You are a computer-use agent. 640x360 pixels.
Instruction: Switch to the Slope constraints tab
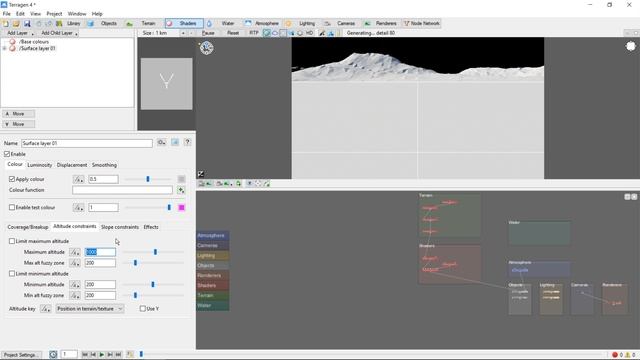click(x=120, y=227)
